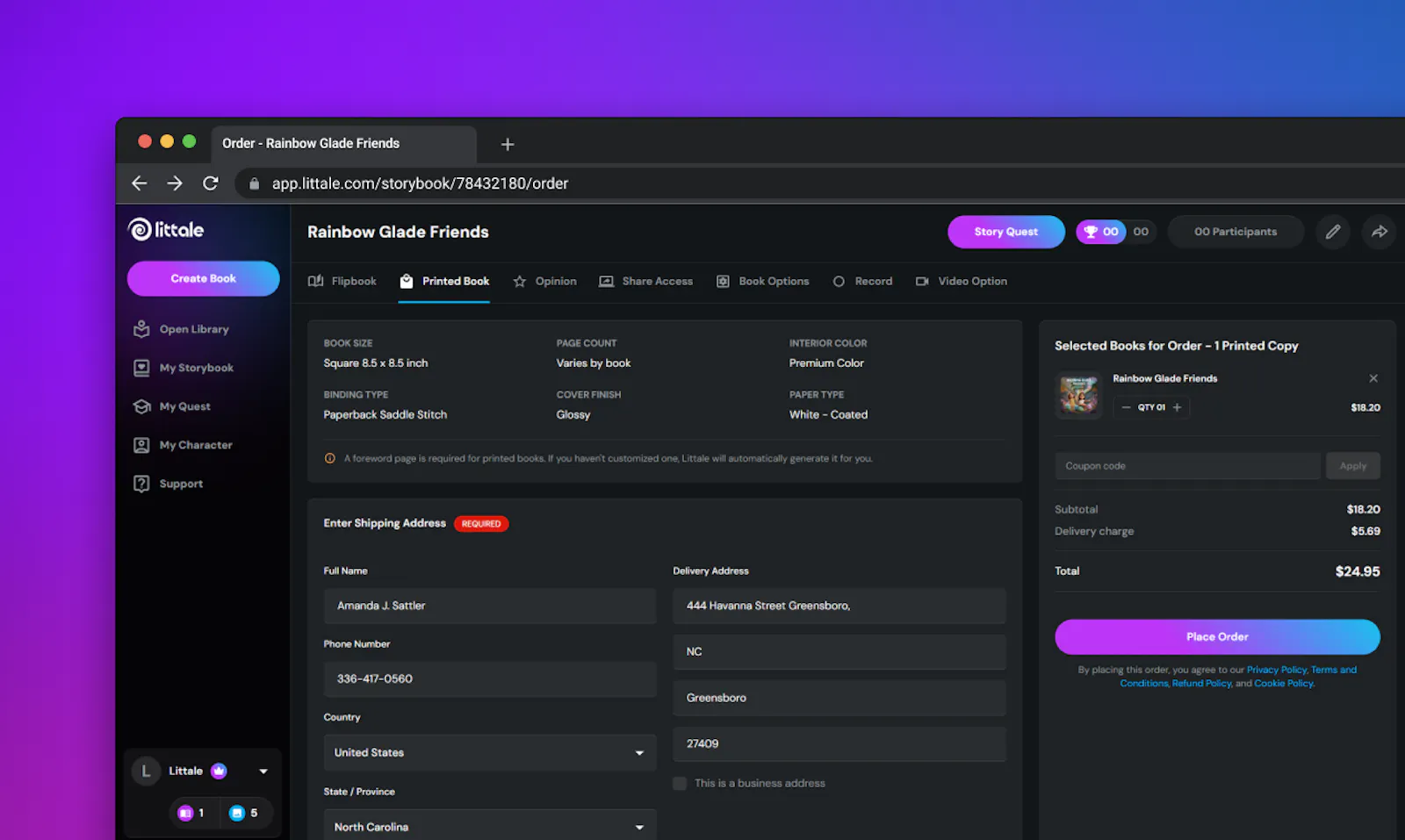The image size is (1405, 840).
Task: Open the Refund Policy link
Action: click(1201, 683)
